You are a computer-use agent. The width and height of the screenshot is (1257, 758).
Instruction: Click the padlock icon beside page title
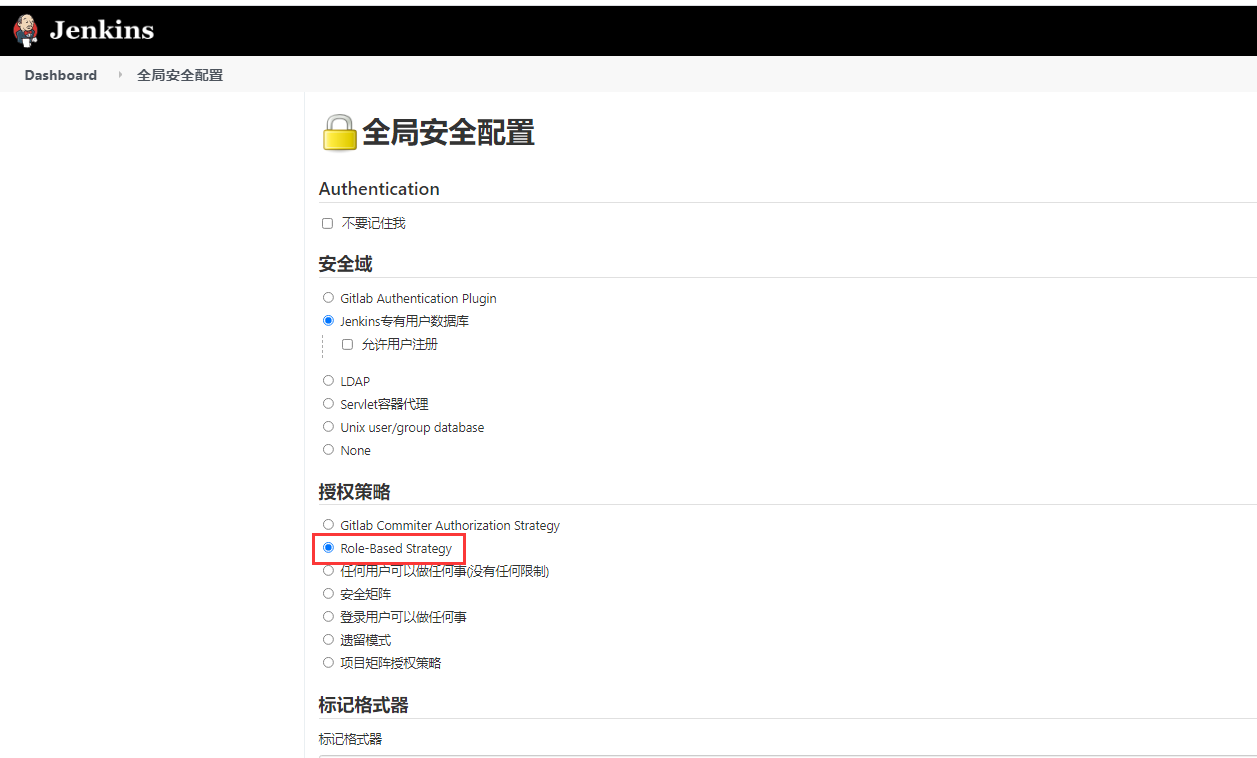pyautogui.click(x=339, y=132)
